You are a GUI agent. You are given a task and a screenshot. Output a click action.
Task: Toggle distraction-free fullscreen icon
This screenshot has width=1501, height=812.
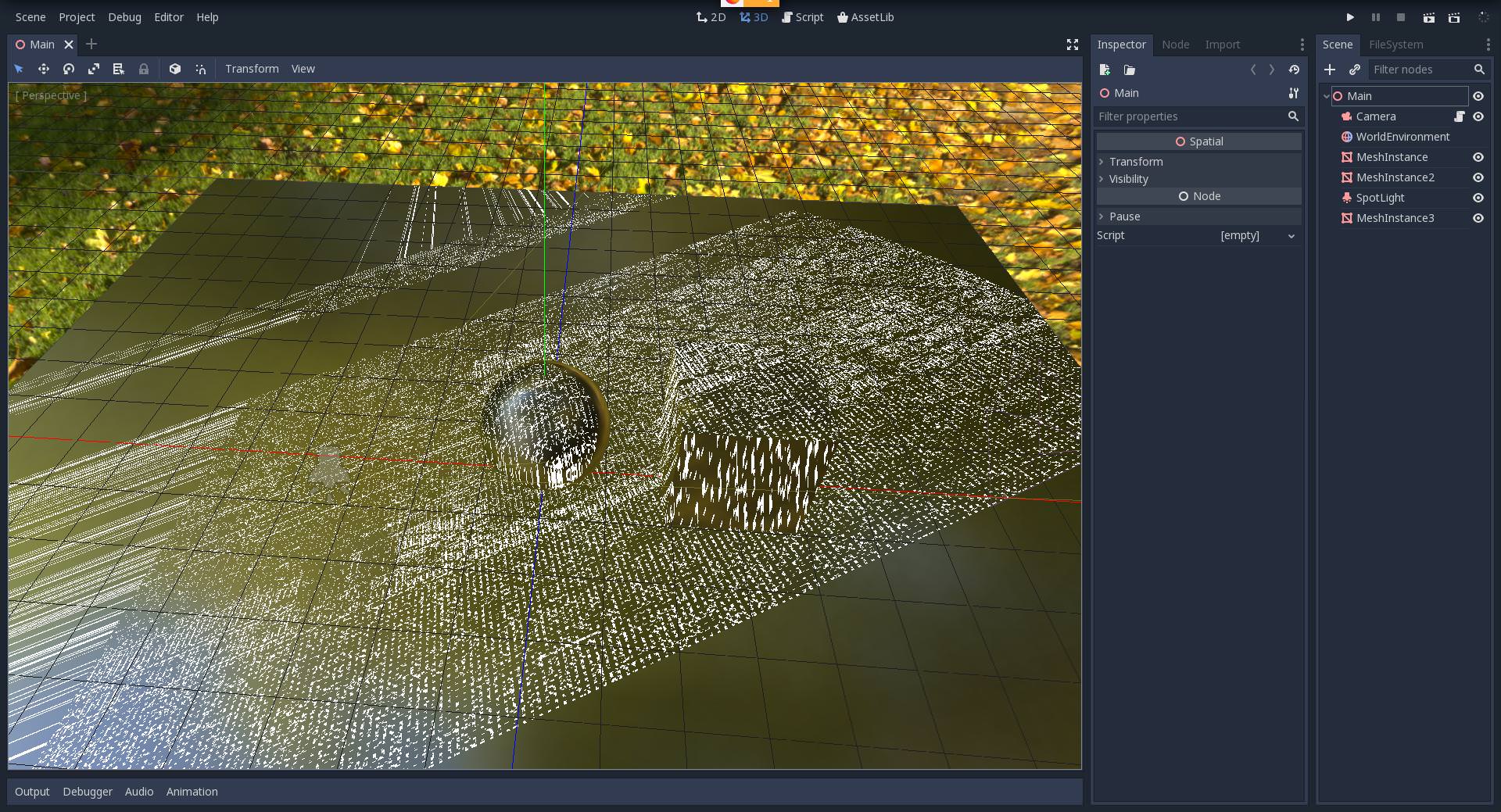click(1073, 45)
